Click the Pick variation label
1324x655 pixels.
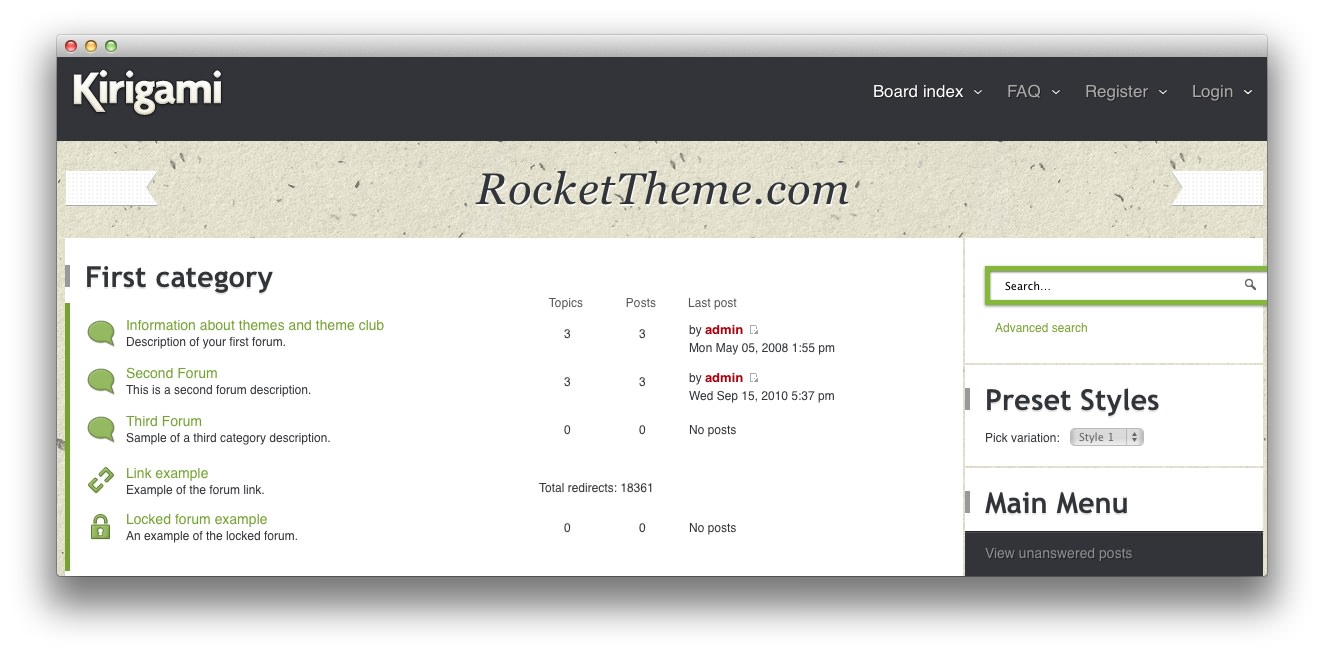[x=1022, y=438]
